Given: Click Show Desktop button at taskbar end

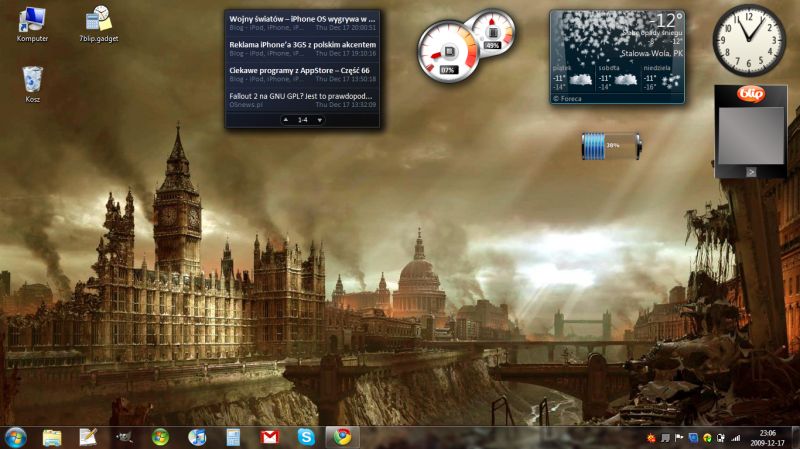Looking at the screenshot, I should point(796,438).
